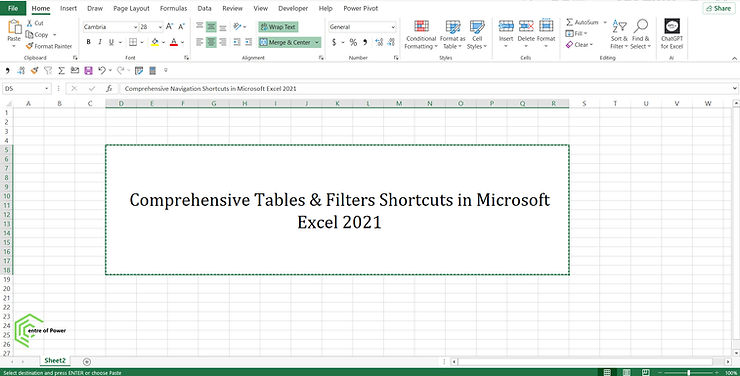Click the Format cells button
Viewport: 740px width, 376px height.
(x=546, y=33)
